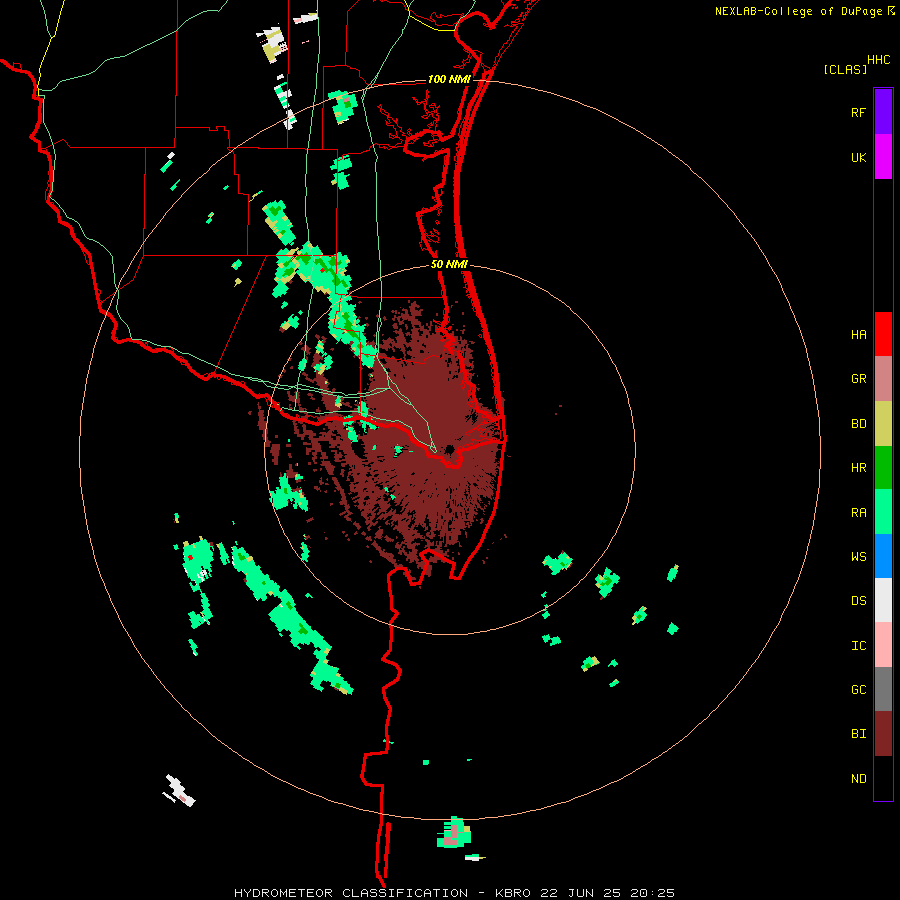Click the HHC product label
Screen dimensions: 900x900
click(879, 60)
